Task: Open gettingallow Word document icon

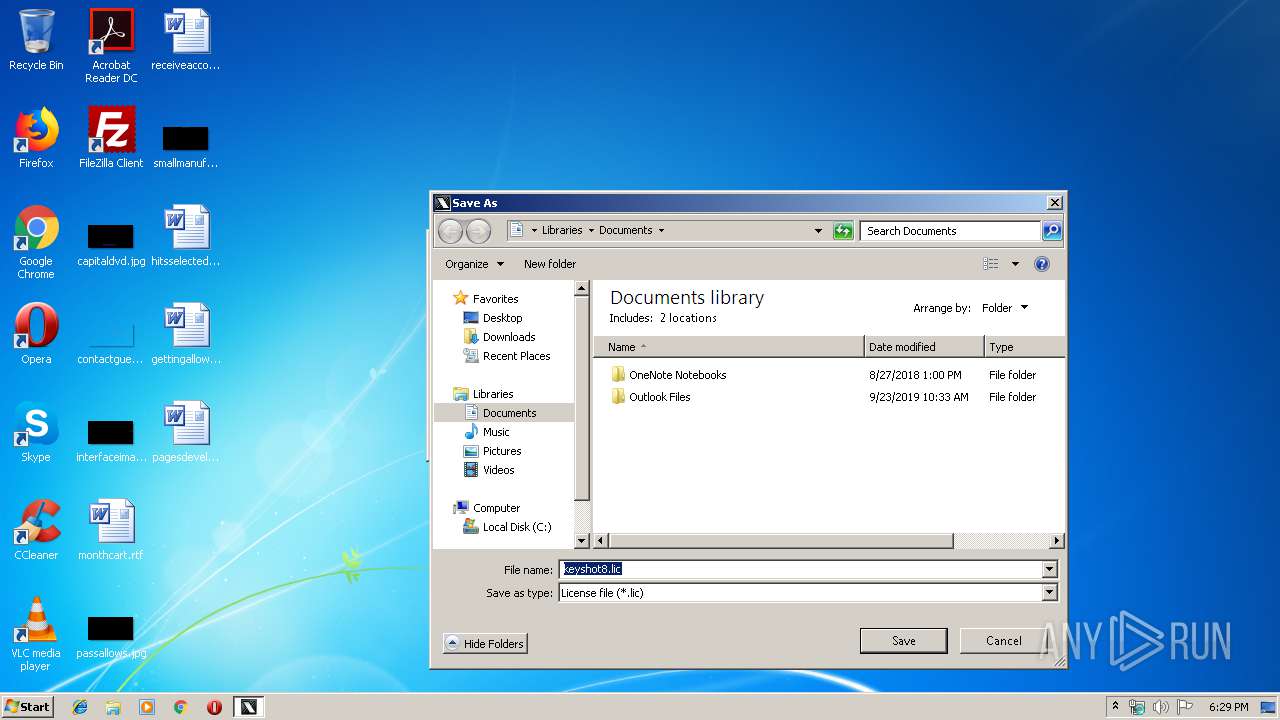Action: click(186, 335)
